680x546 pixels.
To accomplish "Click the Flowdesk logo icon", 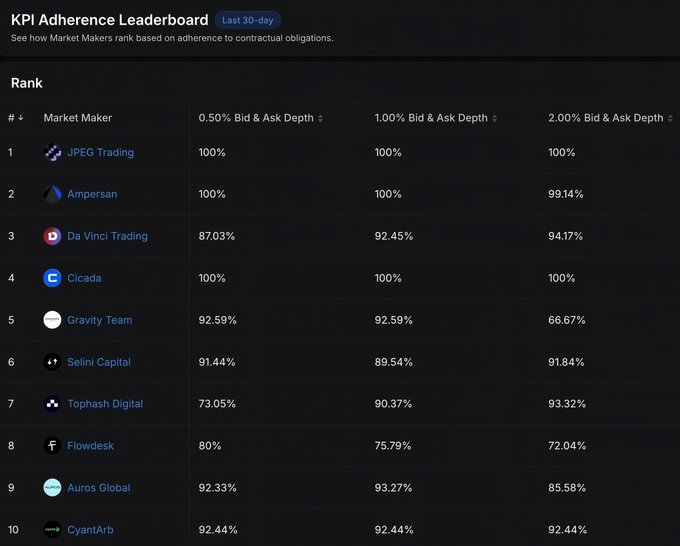I will 52,446.
